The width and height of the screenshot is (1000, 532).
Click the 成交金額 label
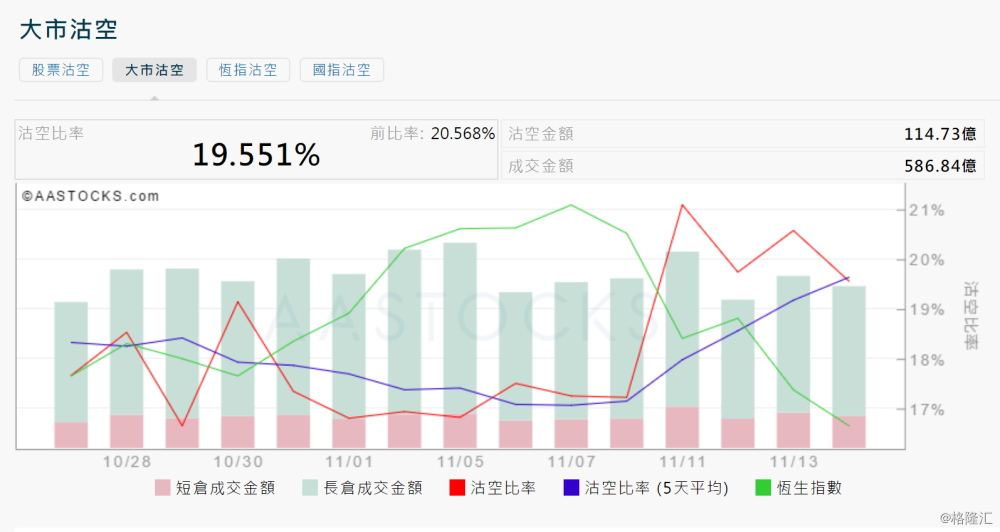[x=541, y=166]
